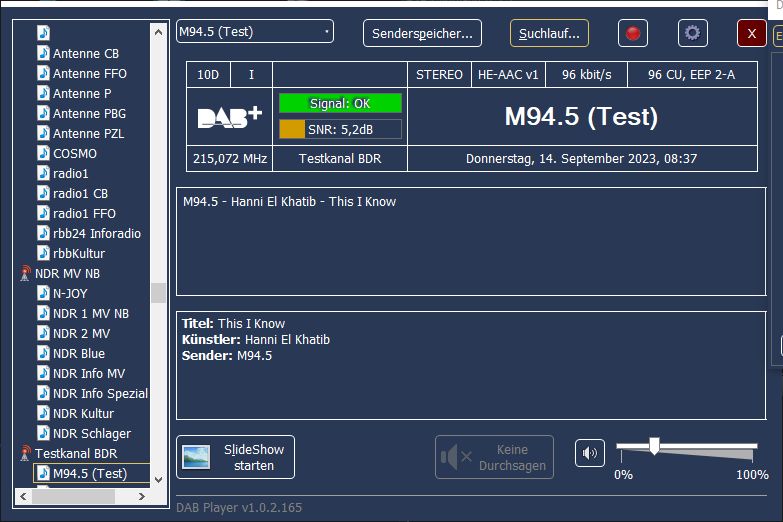Click the volume slider handle
Viewport: 783px width, 522px height.
tap(654, 446)
